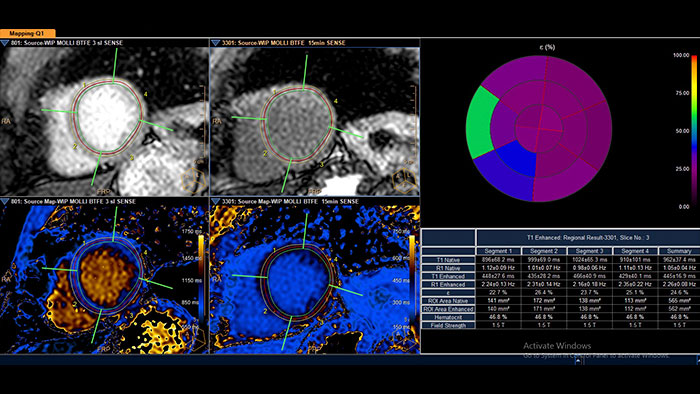Select the R1 Native row header

pos(448,268)
